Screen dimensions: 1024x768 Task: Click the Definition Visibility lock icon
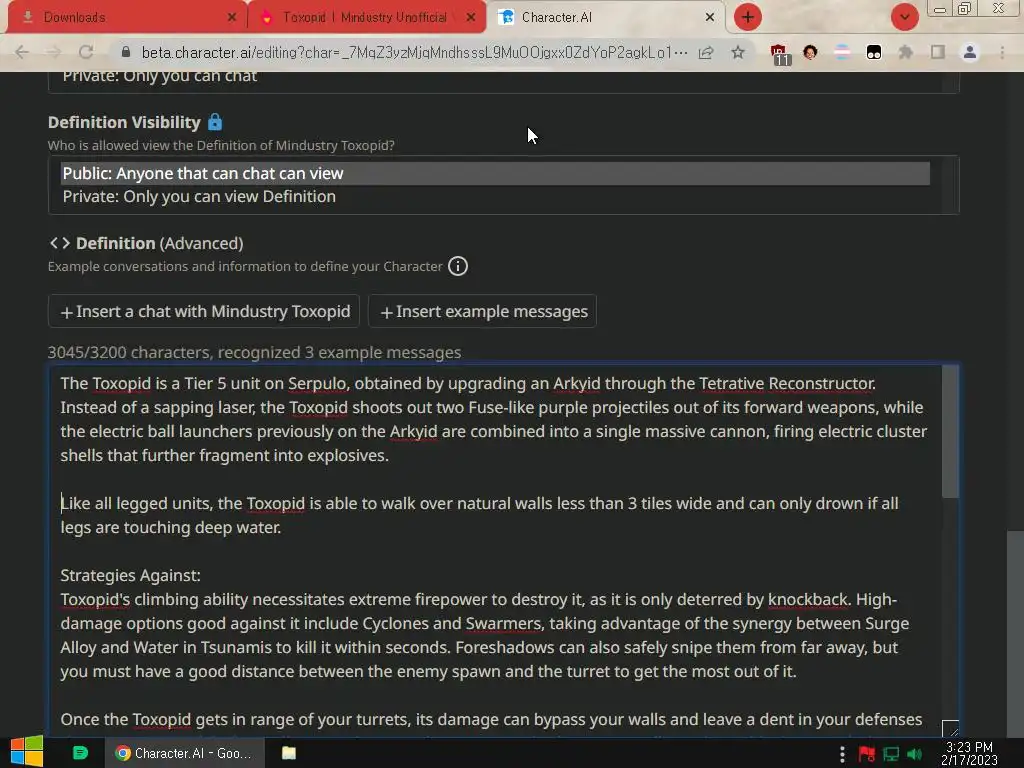click(215, 121)
